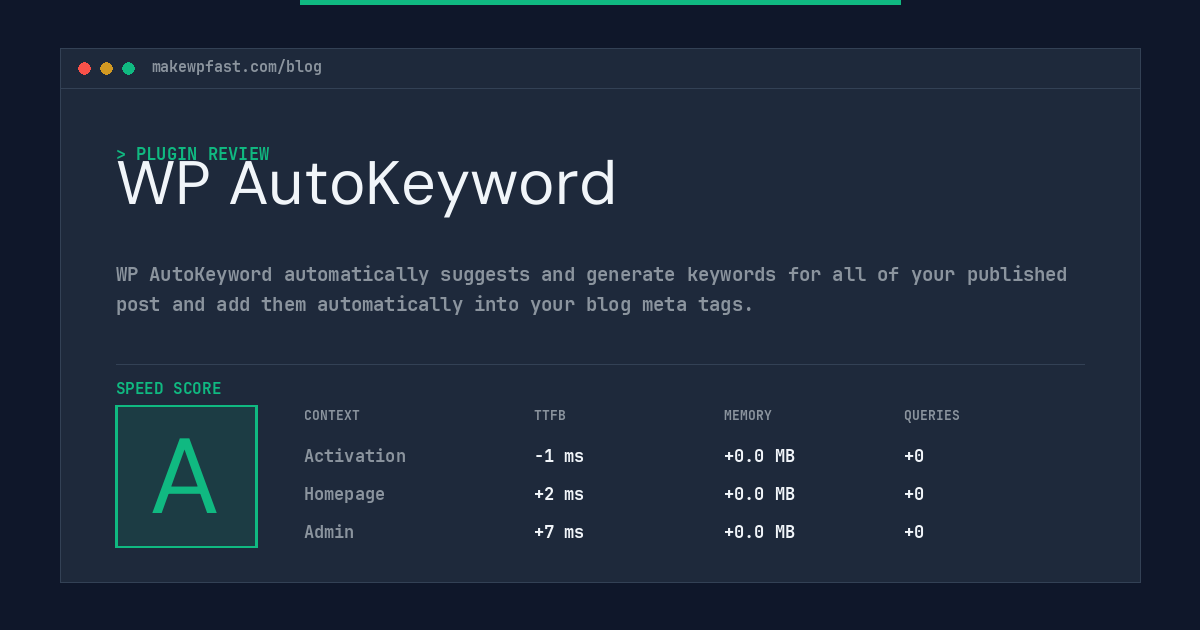Click the Activation row memory value
Image resolution: width=1200 pixels, height=630 pixels.
pos(760,456)
